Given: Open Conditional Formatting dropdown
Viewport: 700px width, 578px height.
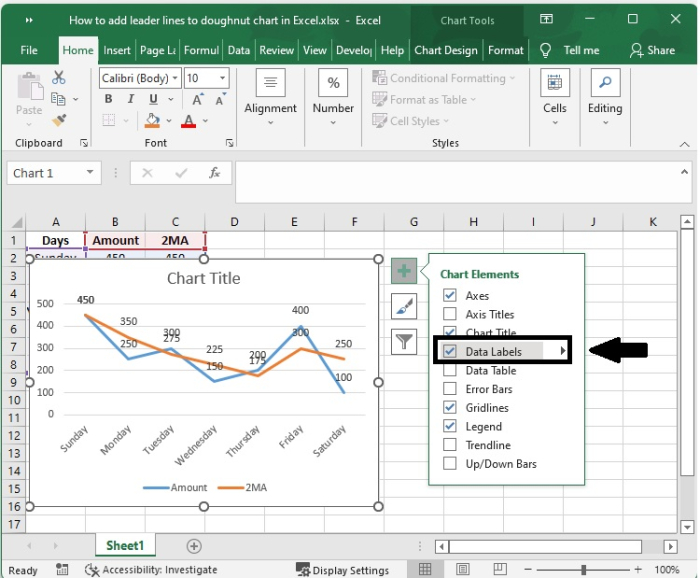Looking at the screenshot, I should (x=444, y=78).
